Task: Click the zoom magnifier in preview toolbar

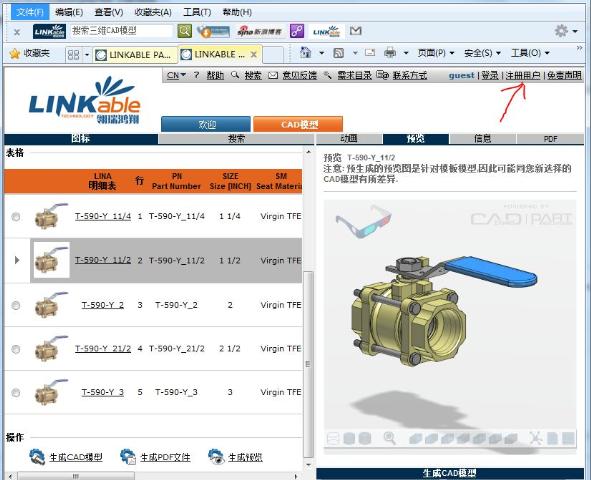Action: tap(389, 438)
